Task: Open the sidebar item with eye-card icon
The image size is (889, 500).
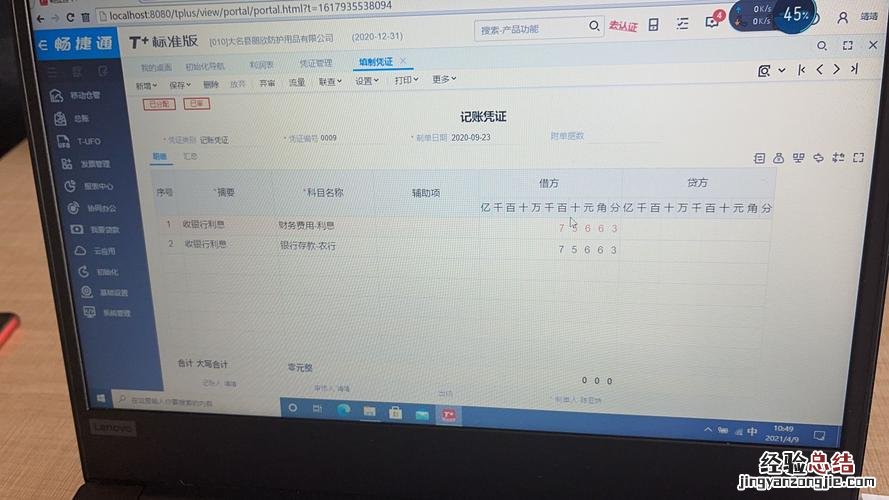Action: (x=77, y=230)
